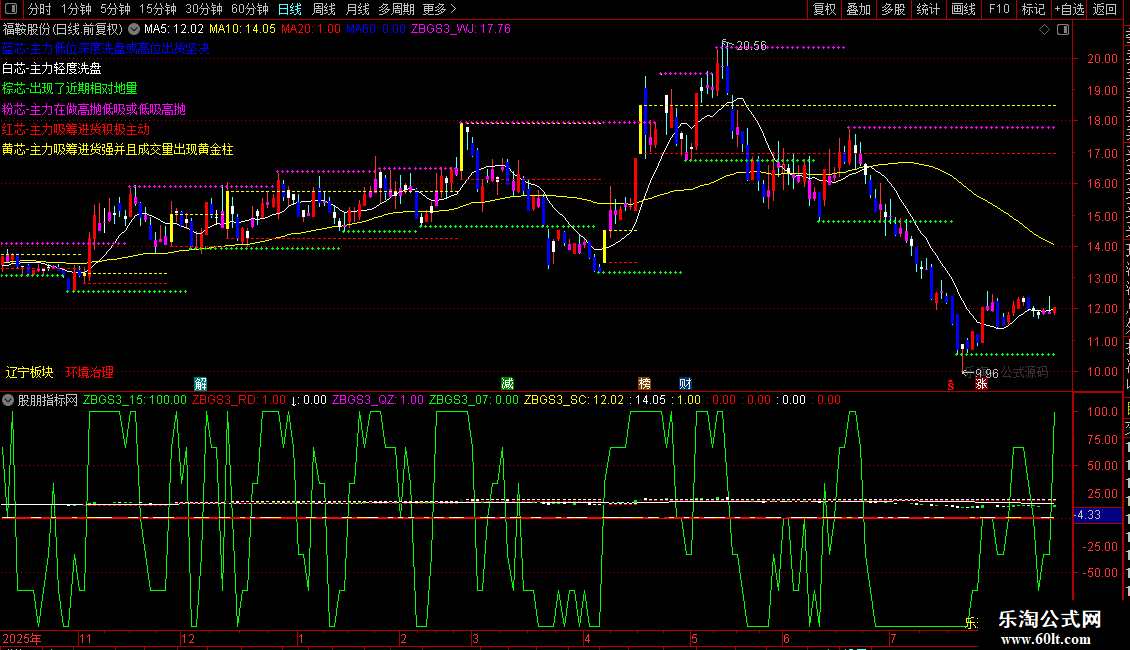Click the MA20: 1.00 indicator label
1130x650 pixels.
311,30
